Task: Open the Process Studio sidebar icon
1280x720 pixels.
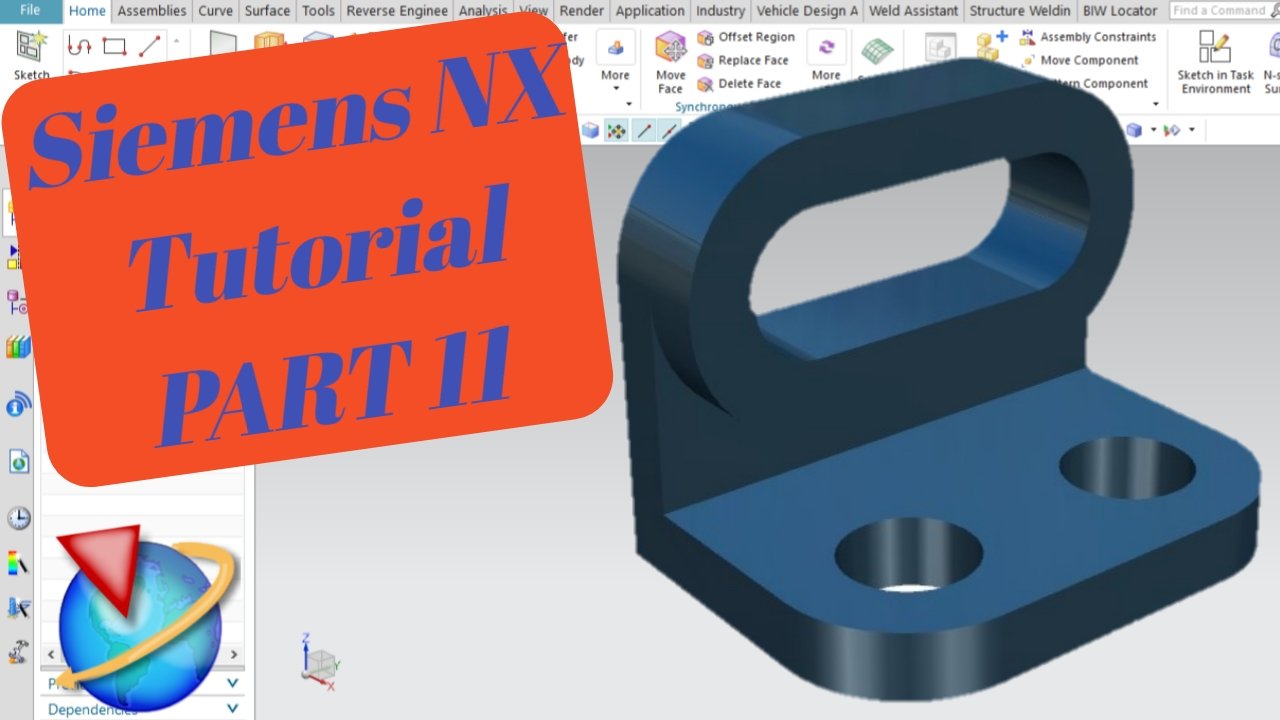Action: [x=18, y=607]
